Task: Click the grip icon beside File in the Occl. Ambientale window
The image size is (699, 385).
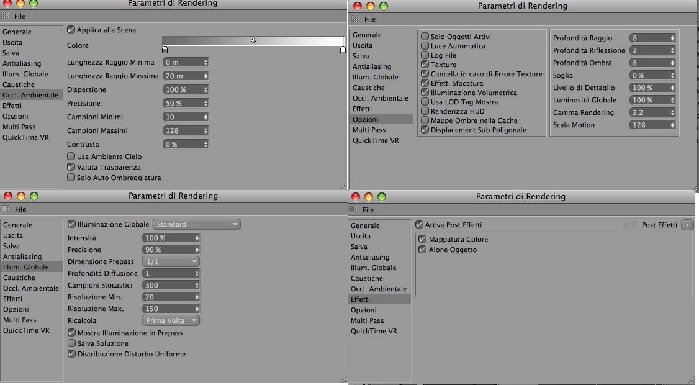Action: tap(5, 16)
